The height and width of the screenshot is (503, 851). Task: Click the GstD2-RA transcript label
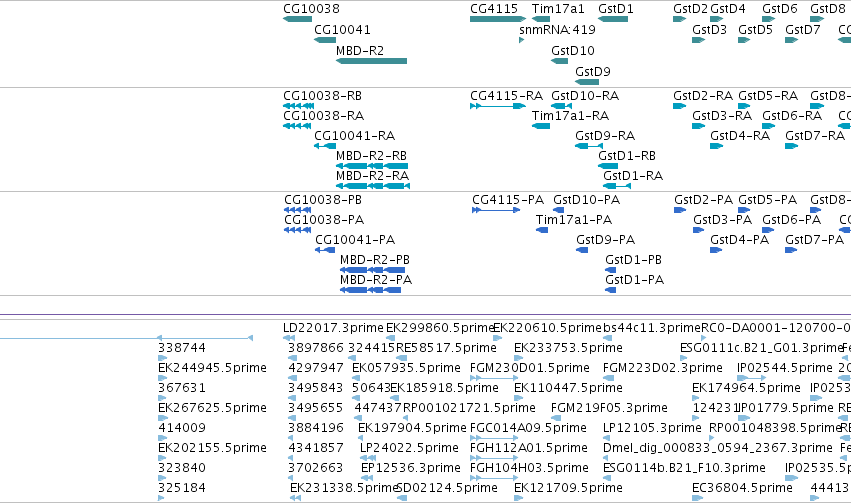coord(703,96)
